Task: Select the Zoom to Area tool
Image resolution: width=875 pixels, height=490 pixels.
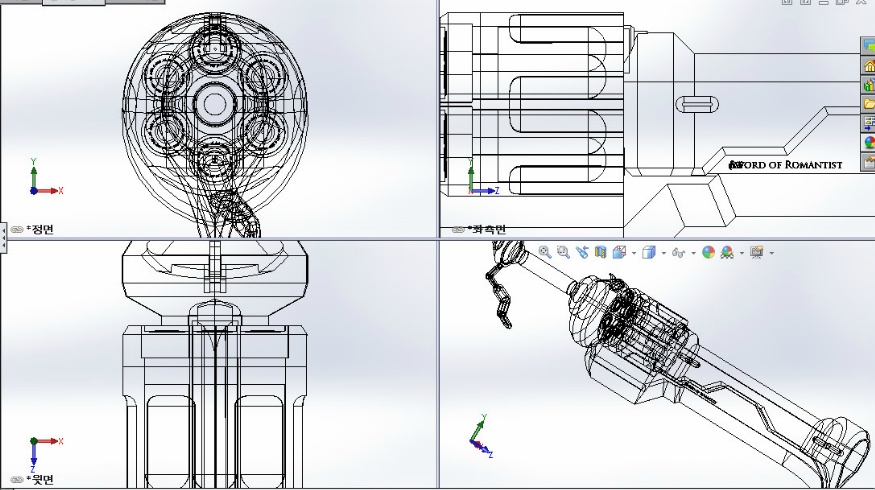Action: [563, 253]
